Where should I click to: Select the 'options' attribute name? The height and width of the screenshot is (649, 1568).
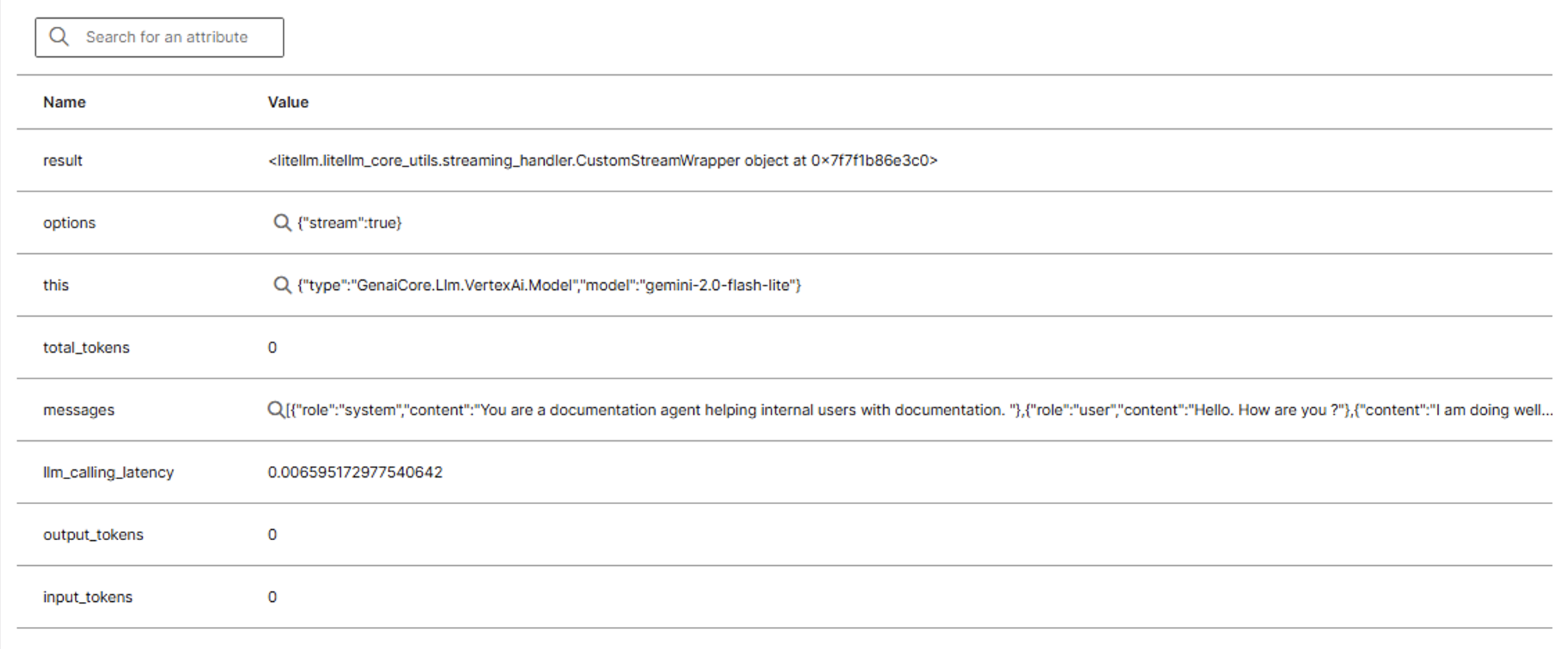(69, 223)
